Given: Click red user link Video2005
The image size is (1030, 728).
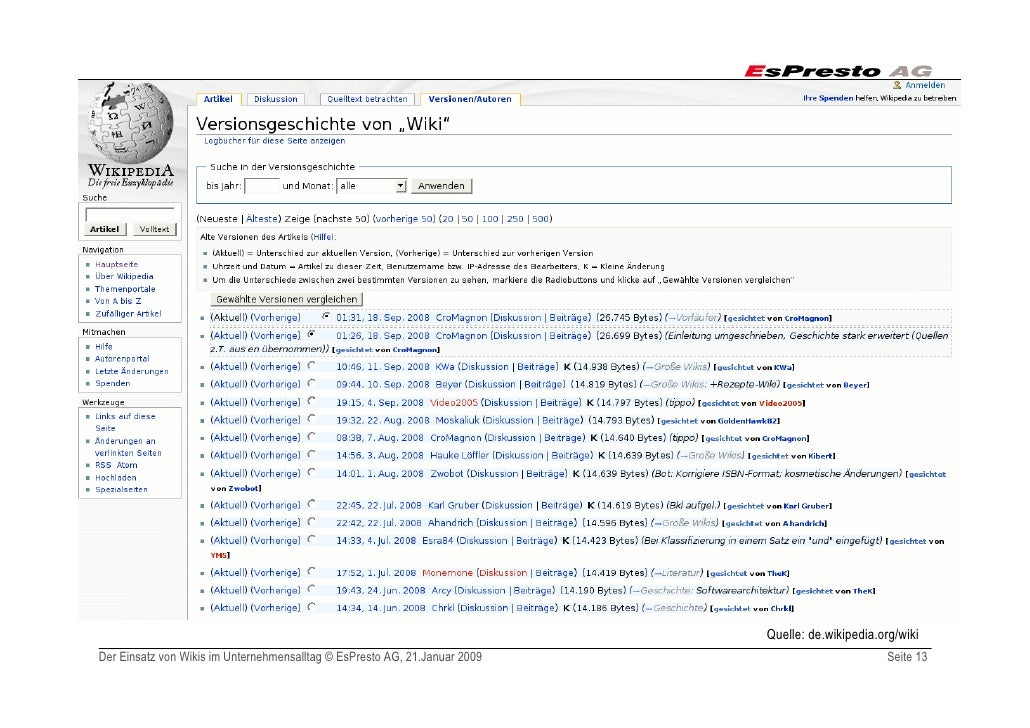Looking at the screenshot, I should (453, 402).
